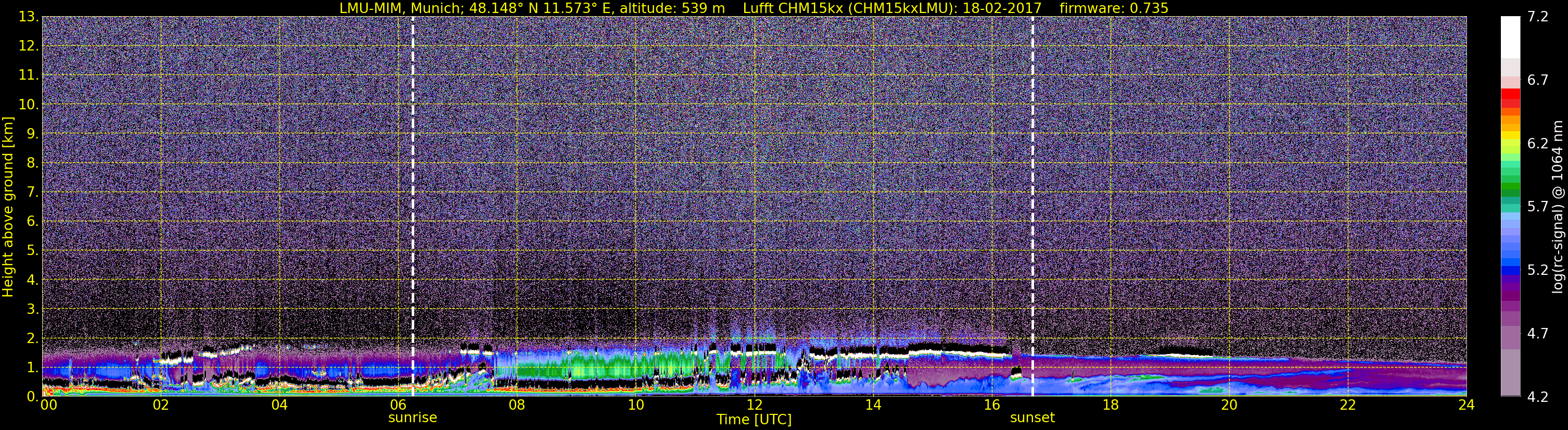This screenshot has height=430, width=1568.
Task: Click the Height above ground [km] axis label
Action: 8,207
